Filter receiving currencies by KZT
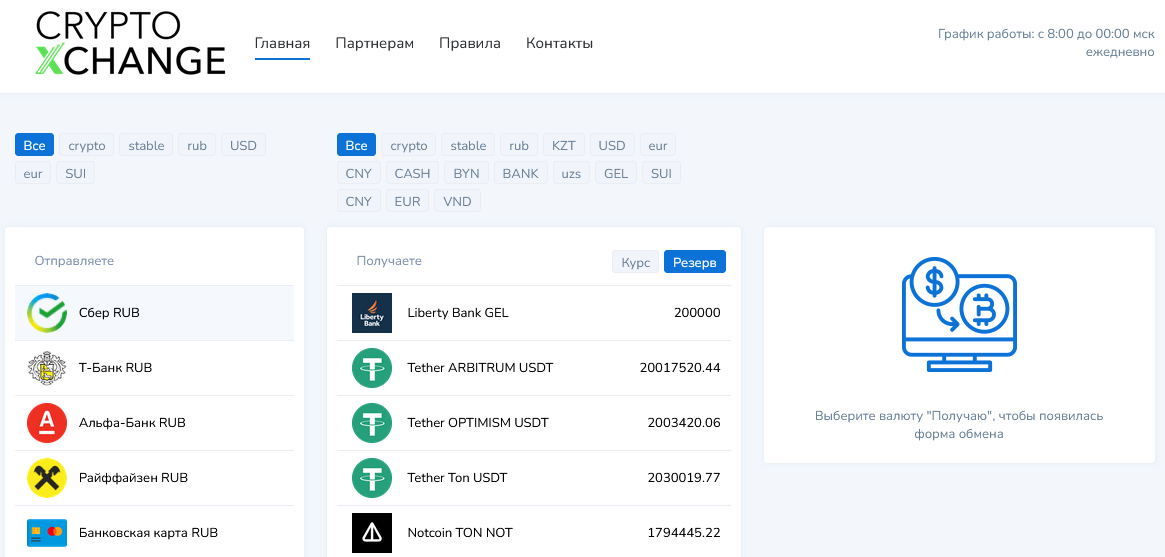The image size is (1165, 557). click(564, 146)
